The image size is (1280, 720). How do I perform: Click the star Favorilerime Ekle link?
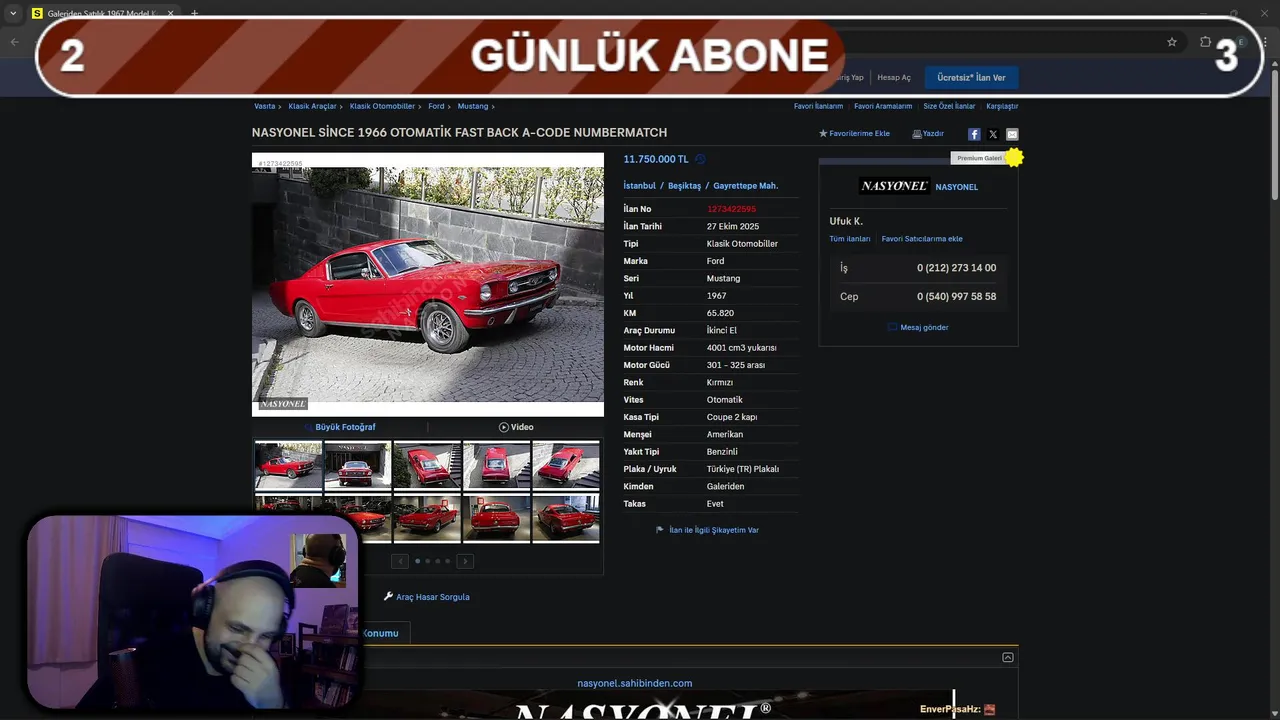[854, 134]
